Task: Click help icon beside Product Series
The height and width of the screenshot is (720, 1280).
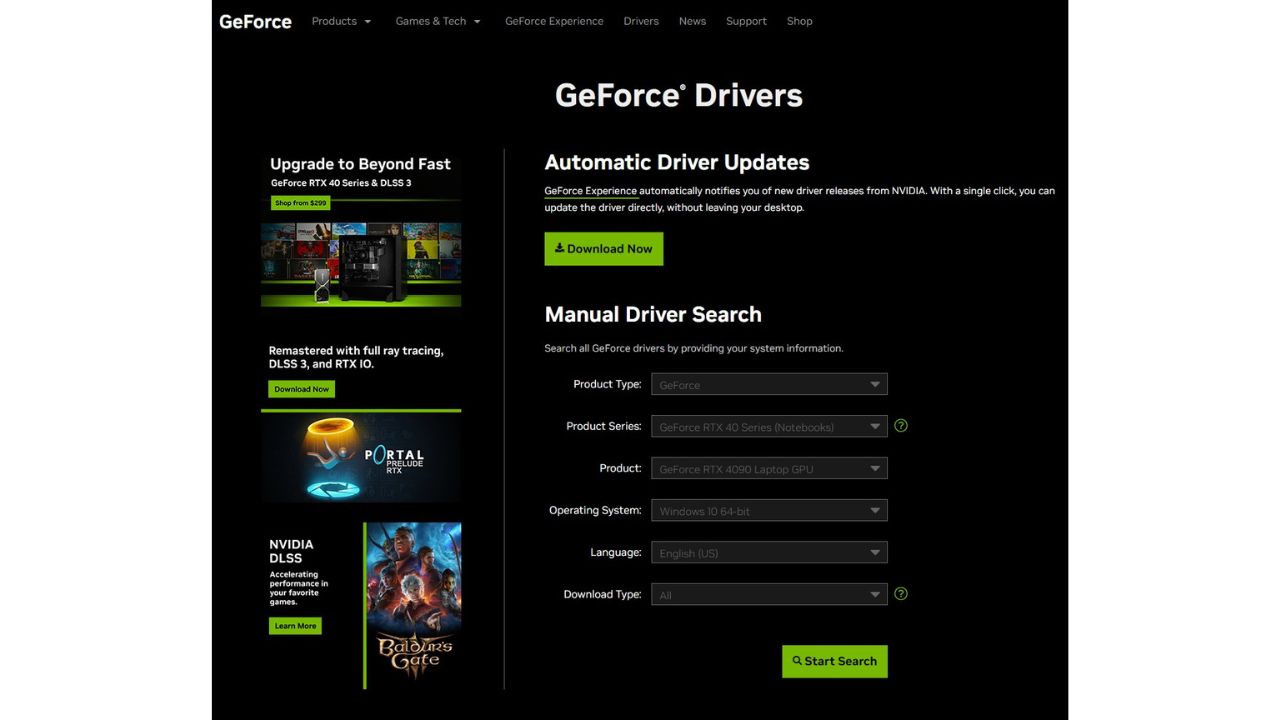Action: (x=901, y=426)
